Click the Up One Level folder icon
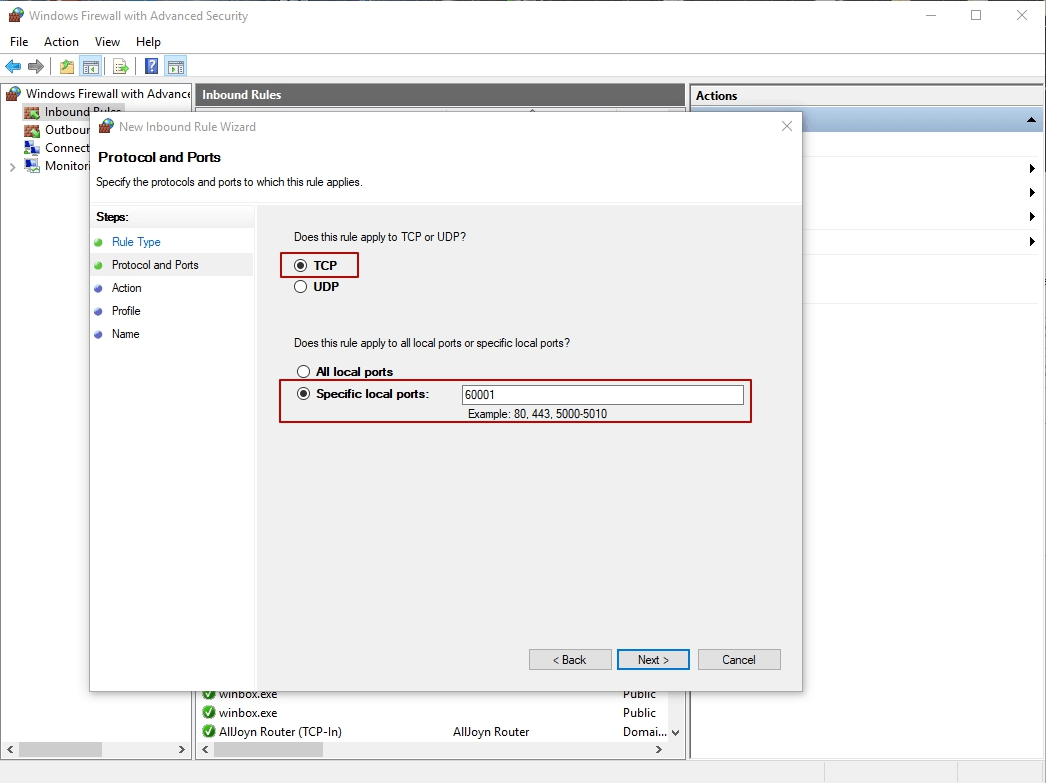 point(67,66)
